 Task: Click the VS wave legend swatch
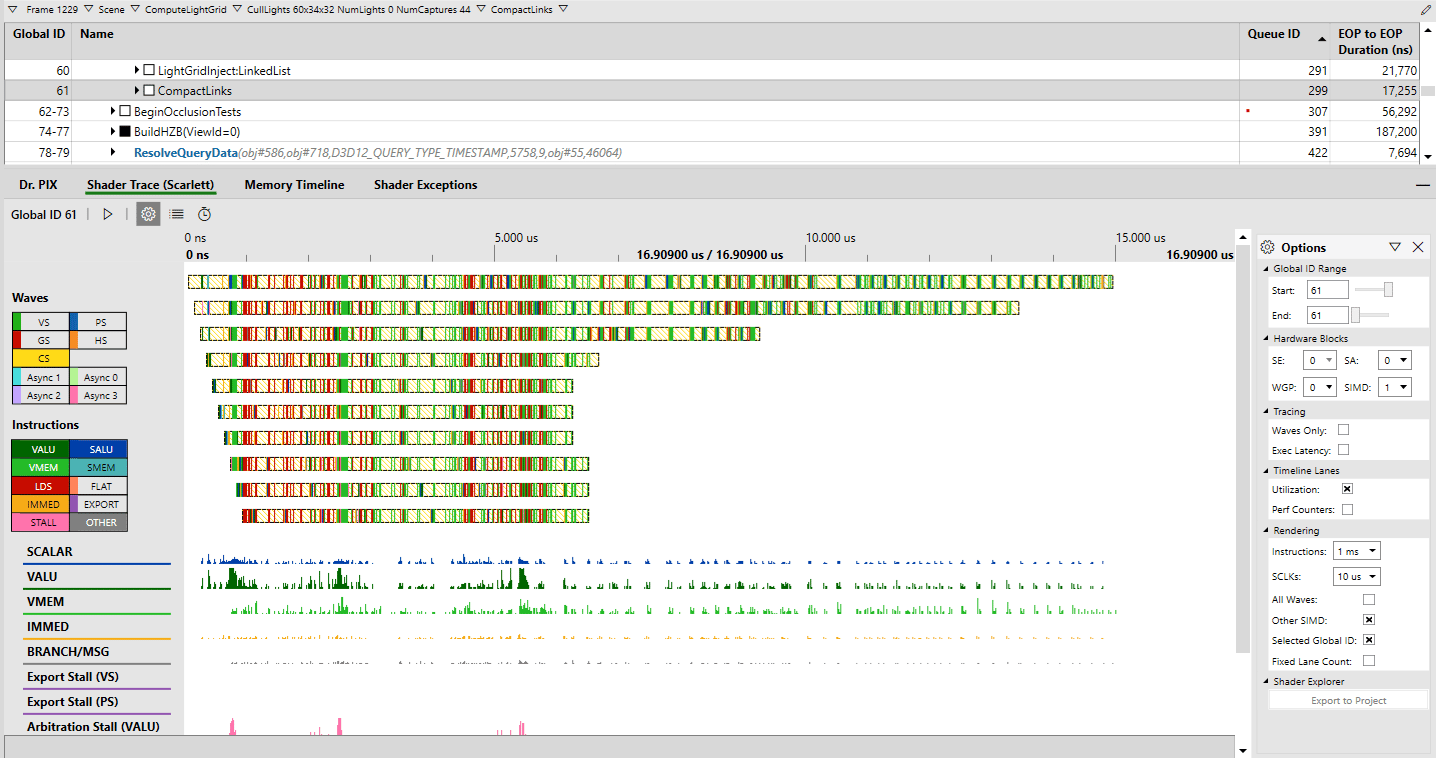click(x=41, y=322)
